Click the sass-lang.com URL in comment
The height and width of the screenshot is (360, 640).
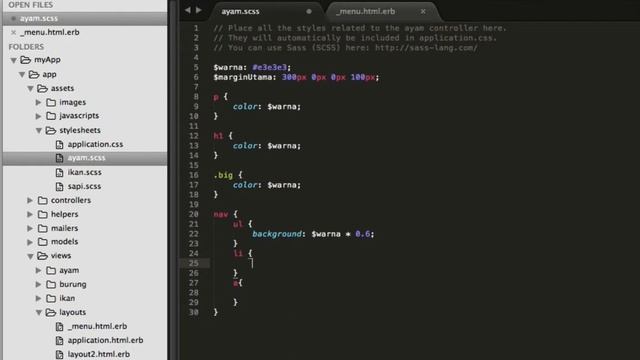pyautogui.click(x=426, y=48)
